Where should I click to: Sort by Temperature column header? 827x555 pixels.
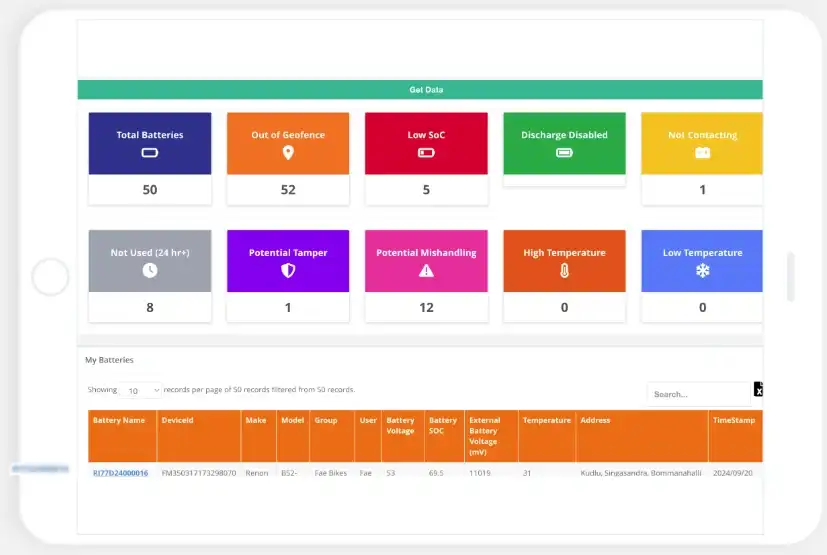pyautogui.click(x=546, y=421)
